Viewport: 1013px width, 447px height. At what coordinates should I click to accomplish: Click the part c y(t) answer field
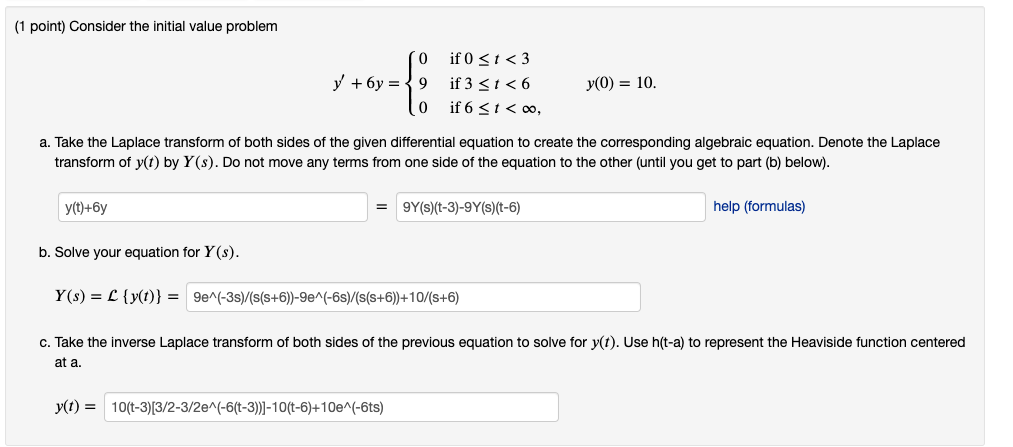331,407
